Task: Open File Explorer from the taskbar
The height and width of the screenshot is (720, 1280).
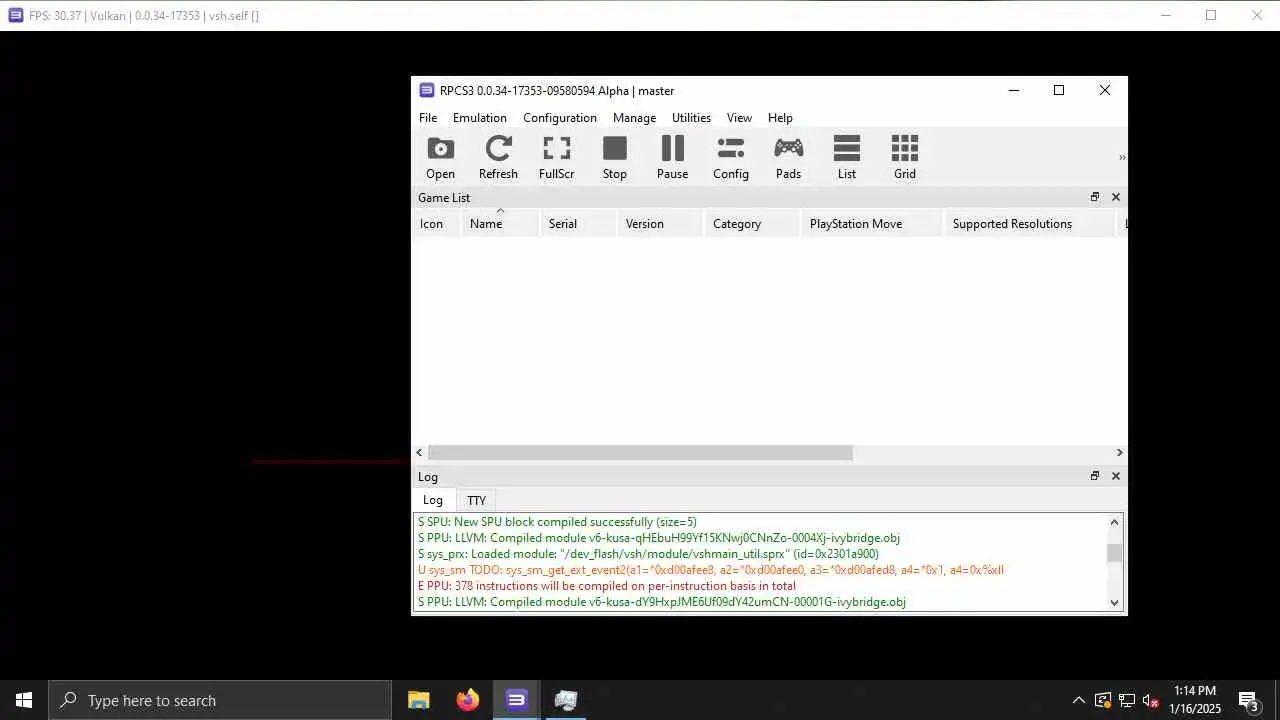Action: pyautogui.click(x=419, y=700)
